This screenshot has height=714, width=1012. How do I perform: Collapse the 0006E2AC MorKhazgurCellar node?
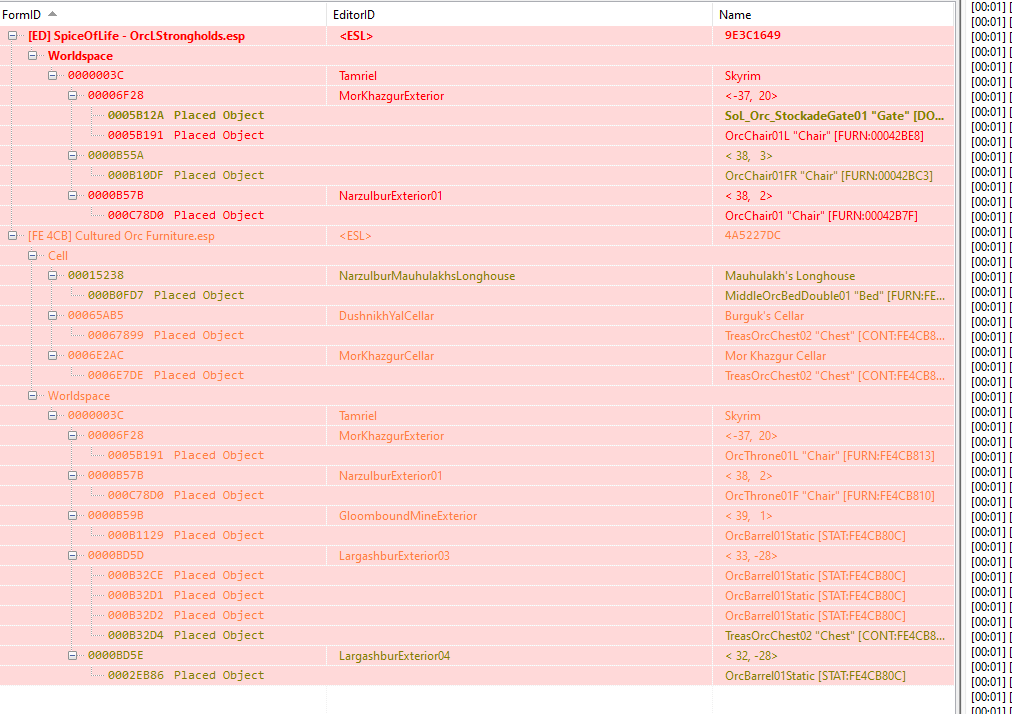(52, 356)
